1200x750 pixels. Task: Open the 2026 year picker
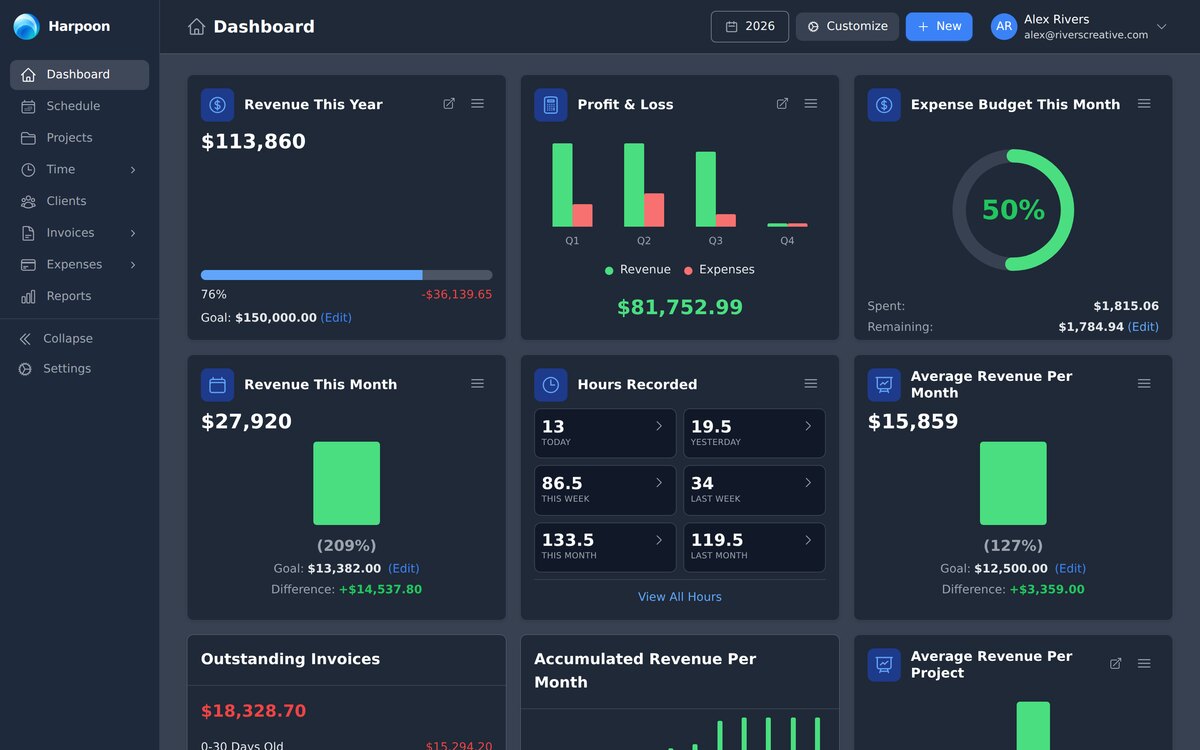[x=750, y=27]
